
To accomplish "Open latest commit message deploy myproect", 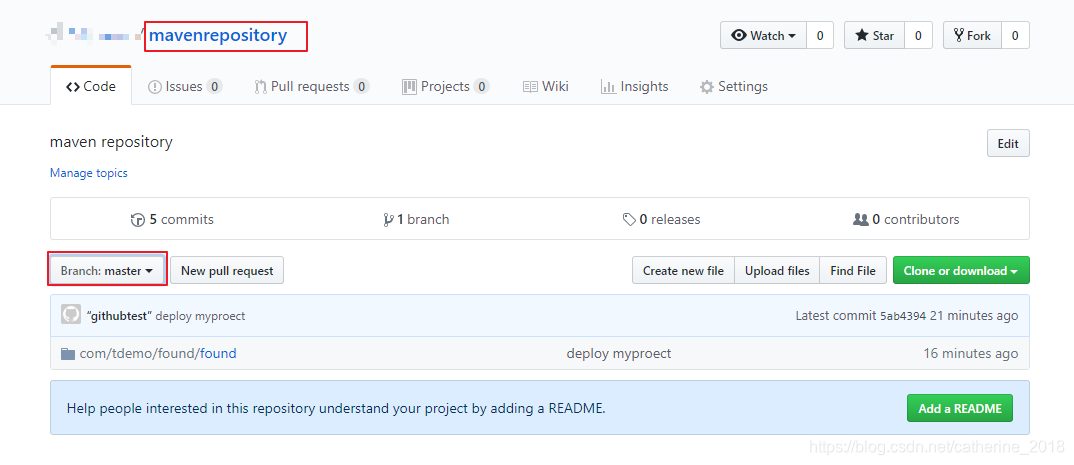I will [x=201, y=316].
